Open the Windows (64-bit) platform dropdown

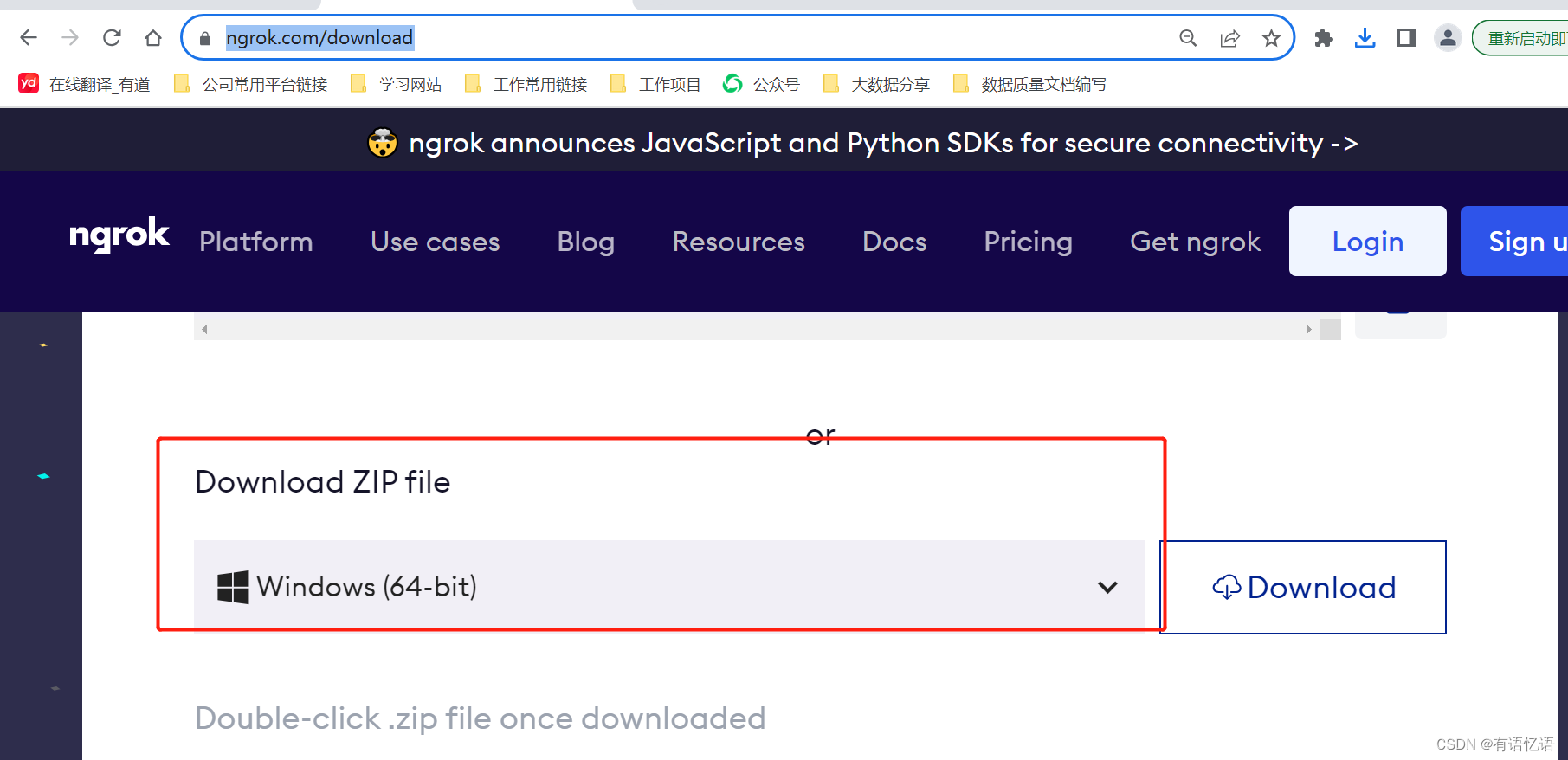(x=668, y=586)
